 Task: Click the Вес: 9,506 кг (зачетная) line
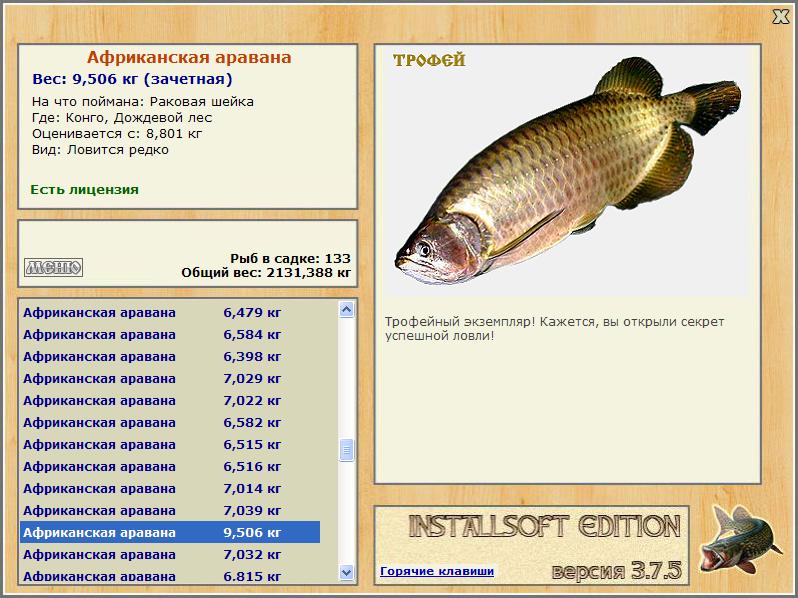coord(132,79)
